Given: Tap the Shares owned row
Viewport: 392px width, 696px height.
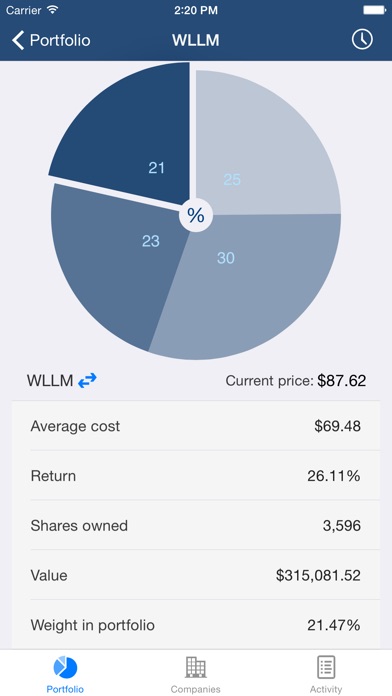Looking at the screenshot, I should tap(196, 526).
